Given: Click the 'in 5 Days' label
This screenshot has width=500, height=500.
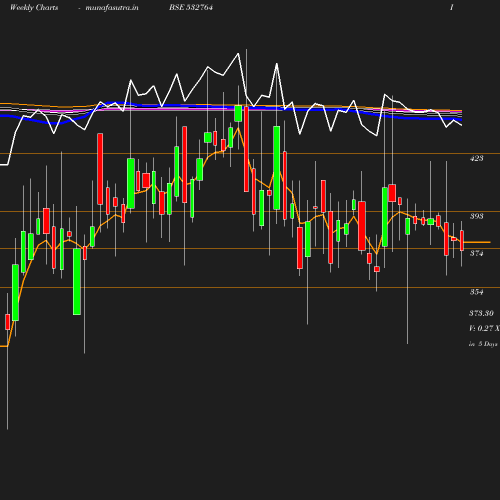Looking at the screenshot, I should click(483, 344).
